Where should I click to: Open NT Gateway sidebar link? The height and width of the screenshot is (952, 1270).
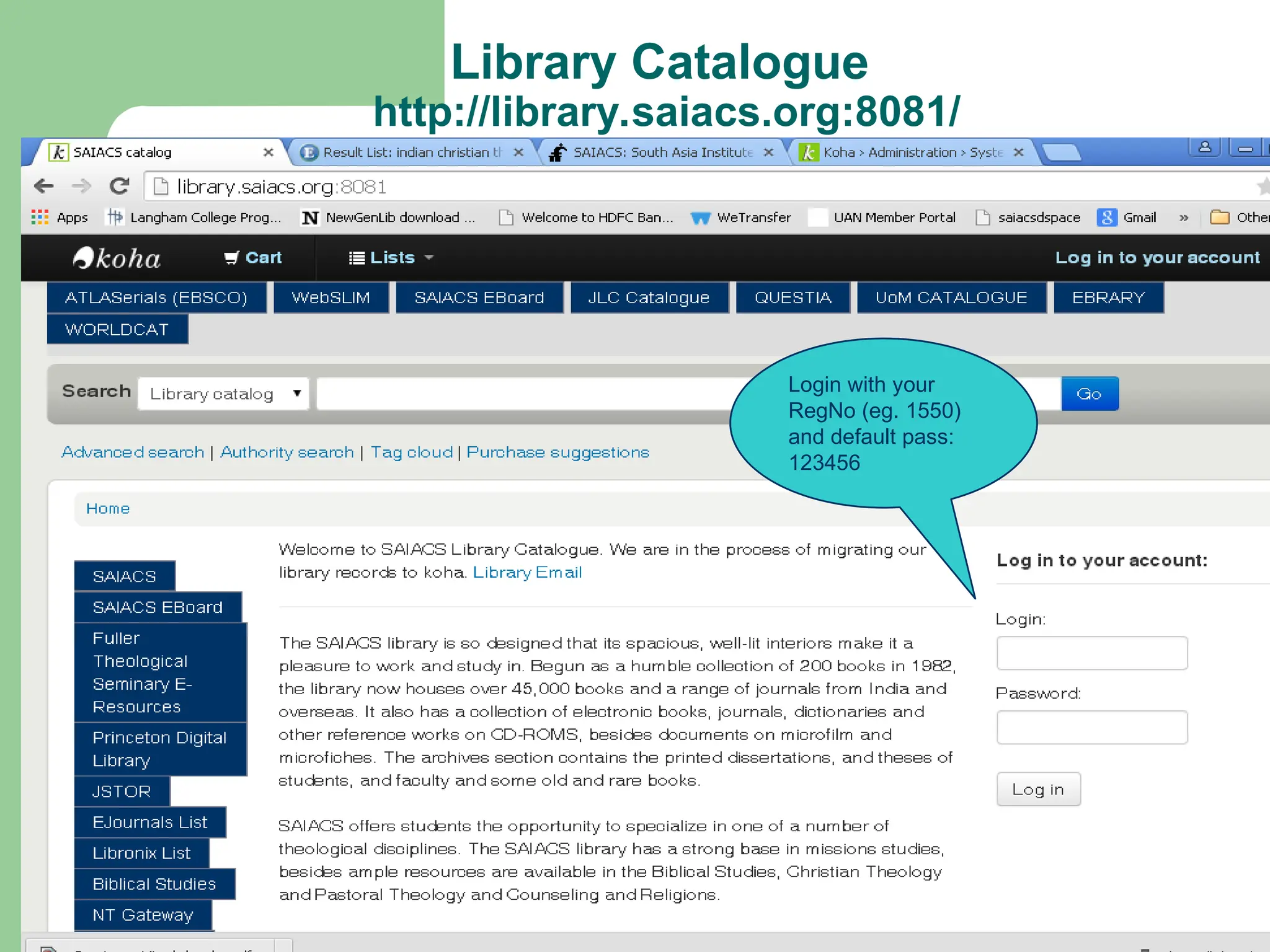(143, 915)
